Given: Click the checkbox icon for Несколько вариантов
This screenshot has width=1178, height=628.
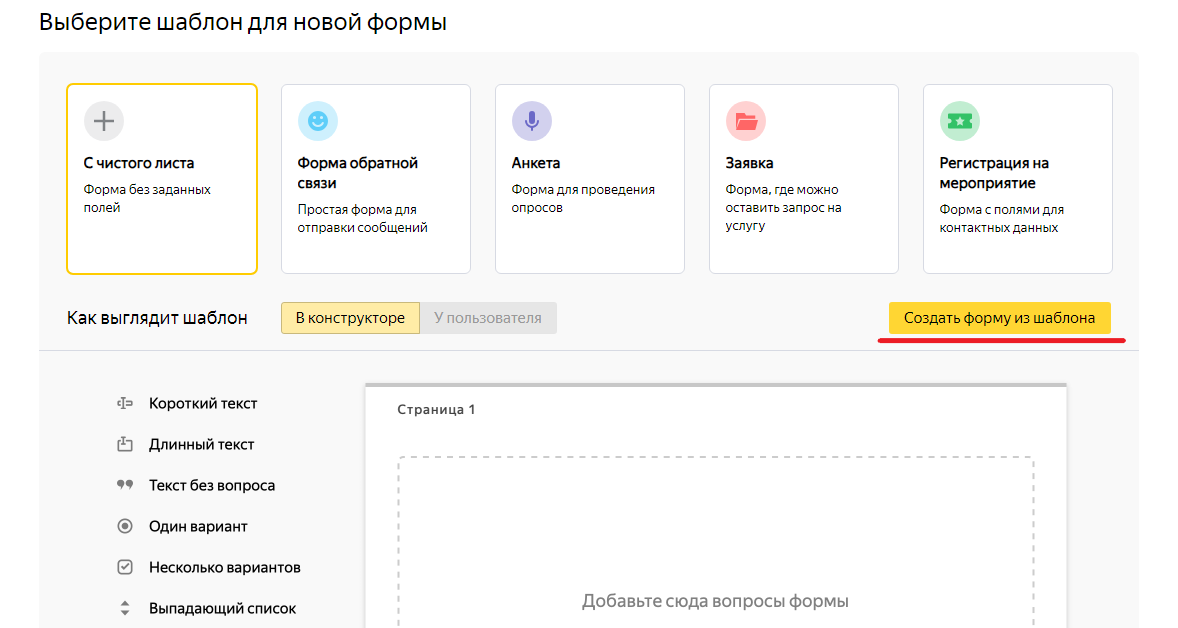Looking at the screenshot, I should [x=125, y=567].
